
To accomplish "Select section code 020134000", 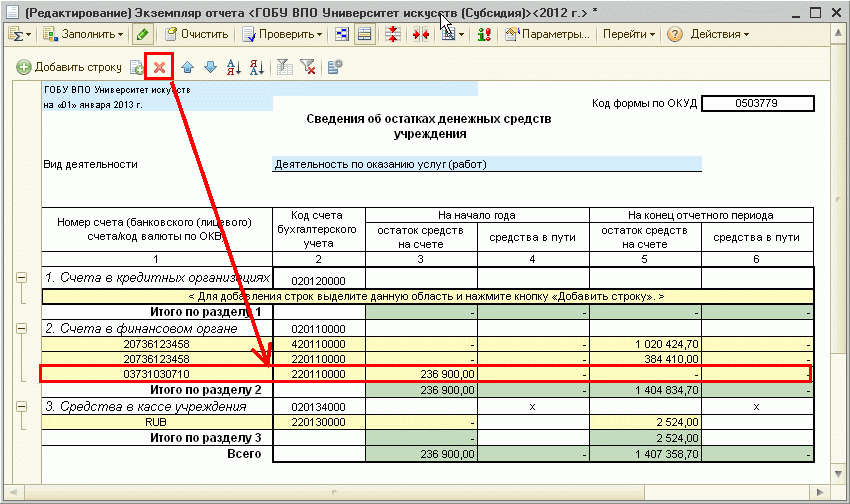I will coord(319,407).
